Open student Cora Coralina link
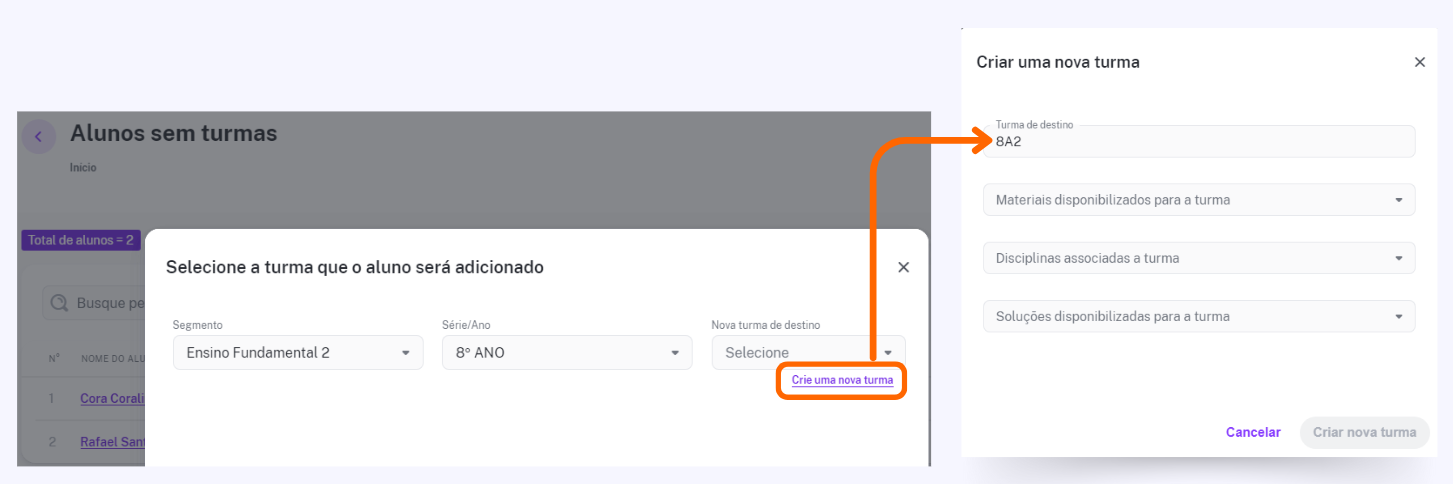 click(x=112, y=398)
